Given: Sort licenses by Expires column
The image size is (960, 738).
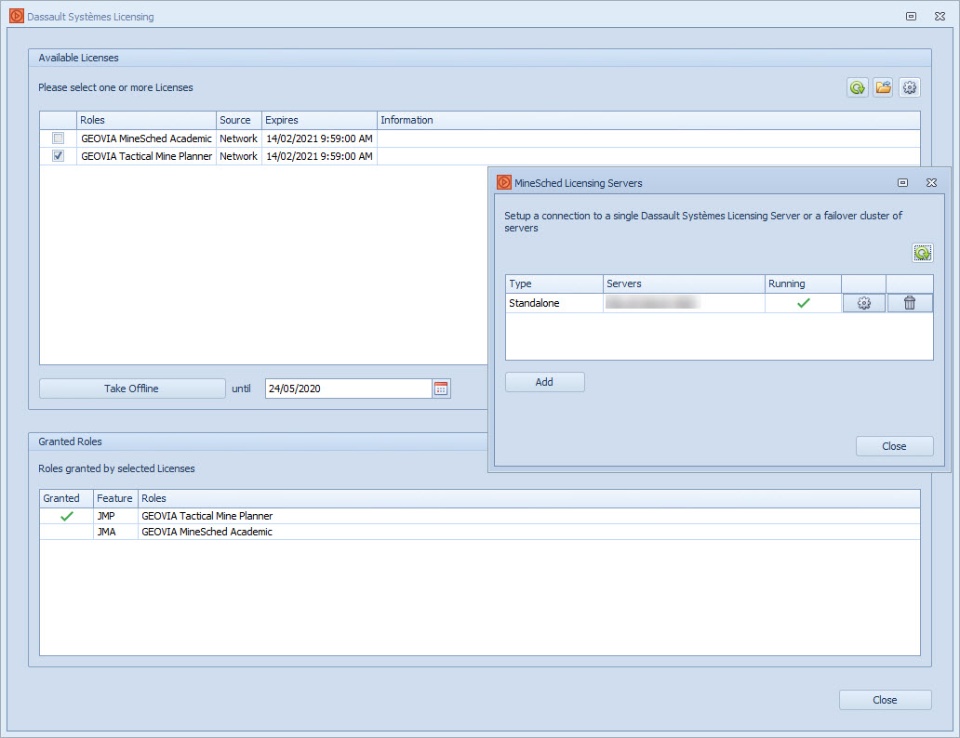Looking at the screenshot, I should pyautogui.click(x=319, y=120).
